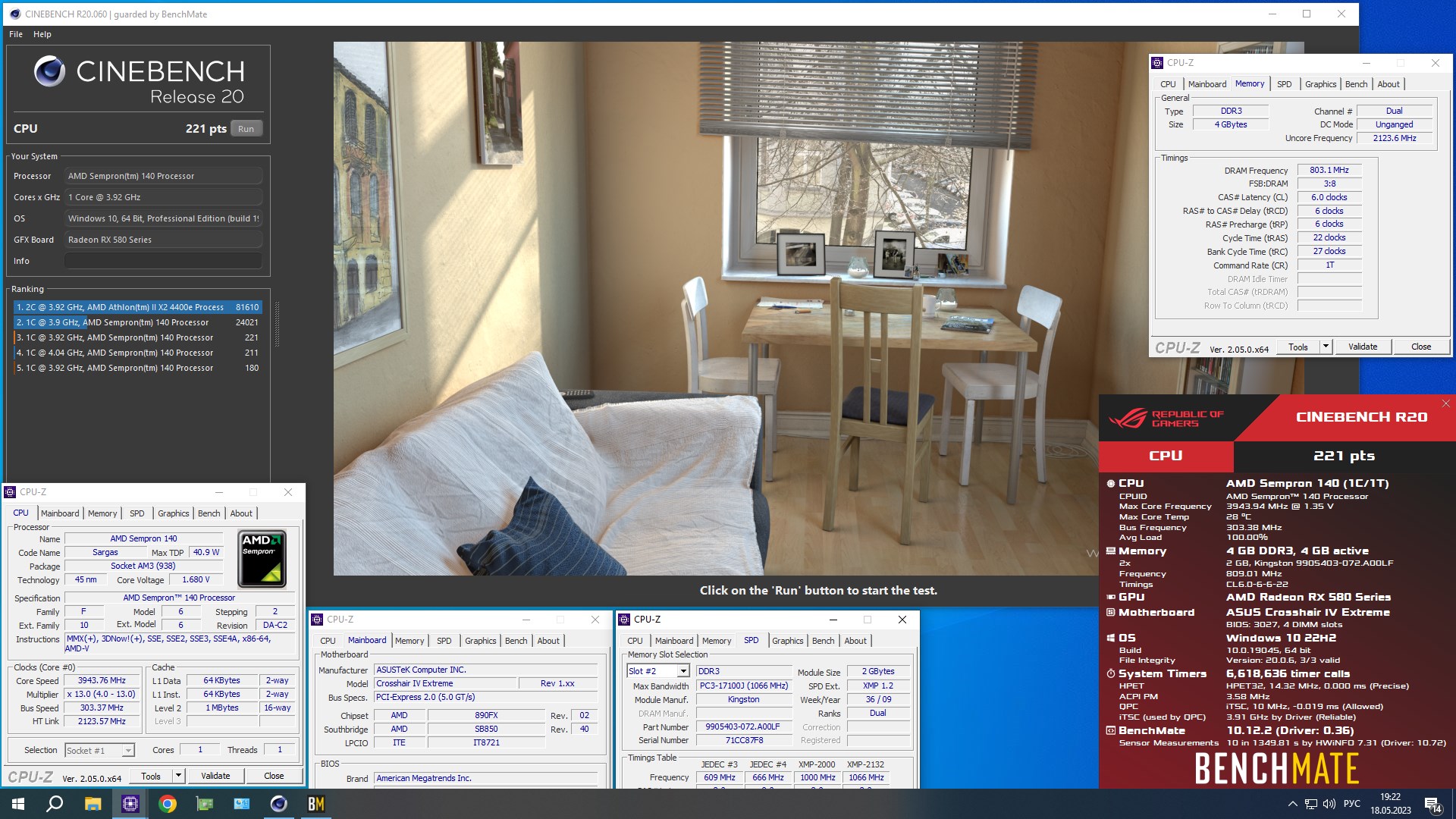Select ranking row with score 180

coord(138,368)
